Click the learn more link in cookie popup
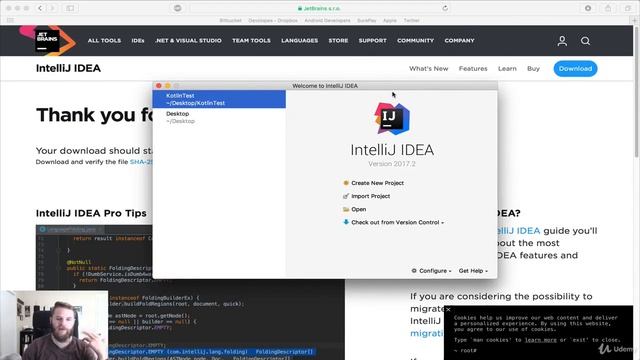The image size is (640, 360). coord(540,340)
